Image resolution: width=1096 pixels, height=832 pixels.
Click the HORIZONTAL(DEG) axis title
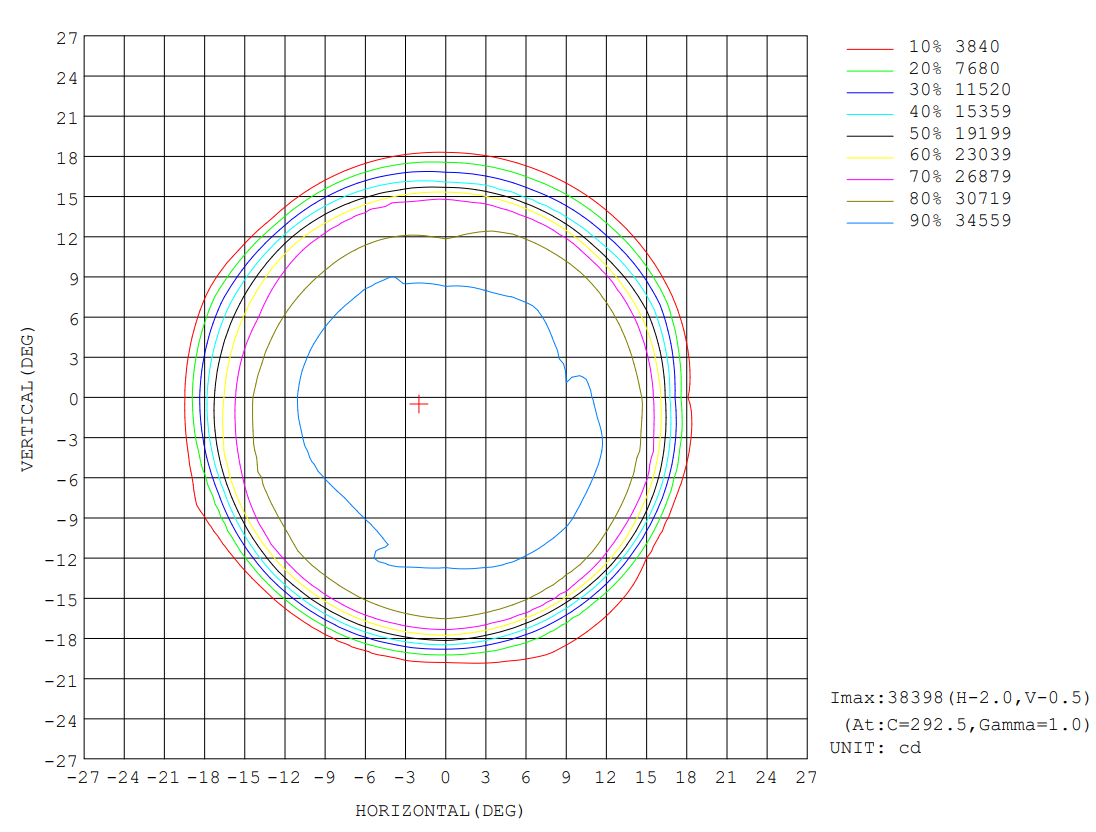439,811
